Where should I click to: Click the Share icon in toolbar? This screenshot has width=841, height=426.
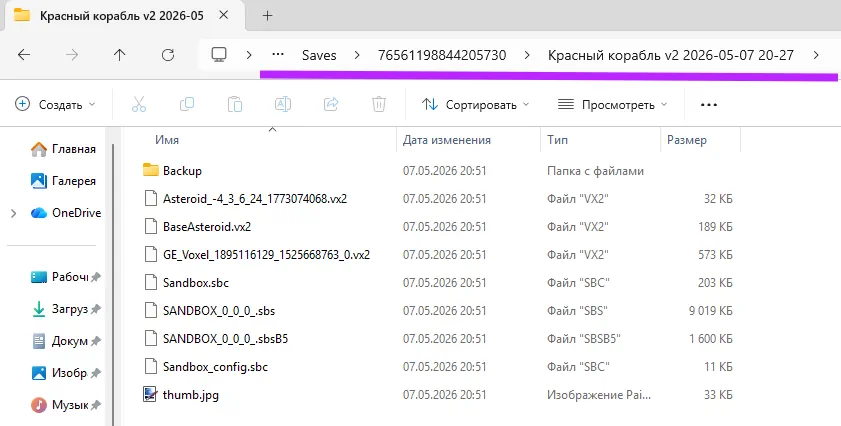[x=331, y=104]
